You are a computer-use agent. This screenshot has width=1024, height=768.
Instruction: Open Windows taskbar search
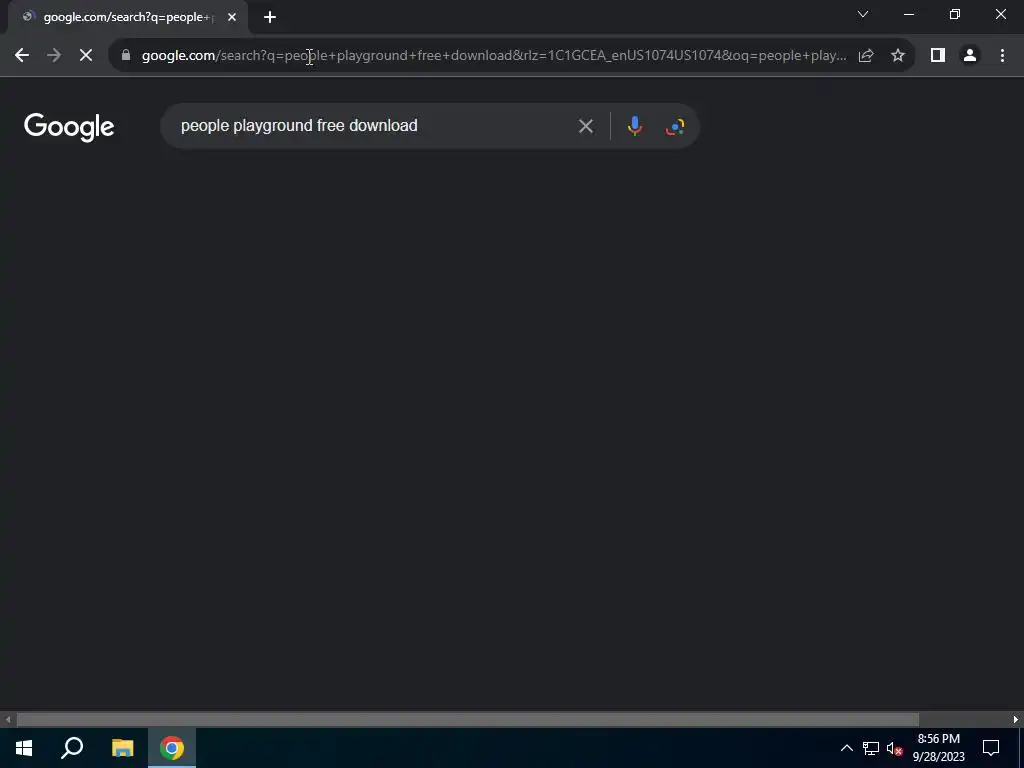(x=72, y=748)
